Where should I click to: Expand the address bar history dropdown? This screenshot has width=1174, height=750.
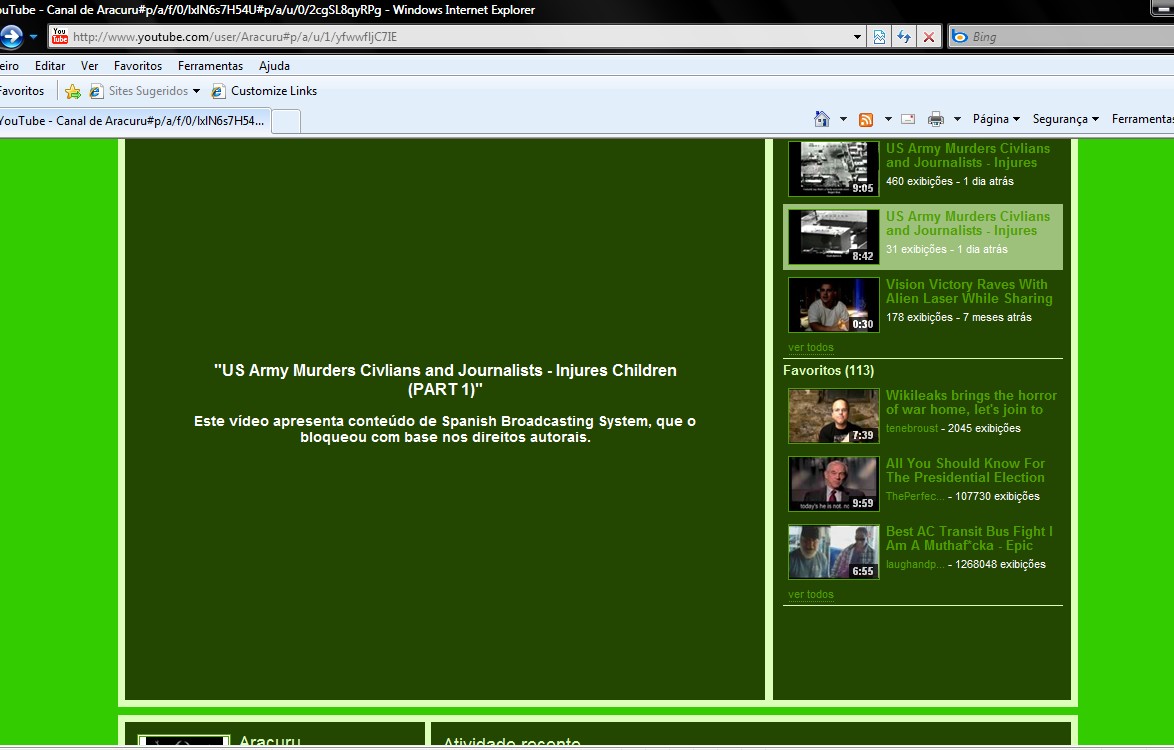[857, 37]
